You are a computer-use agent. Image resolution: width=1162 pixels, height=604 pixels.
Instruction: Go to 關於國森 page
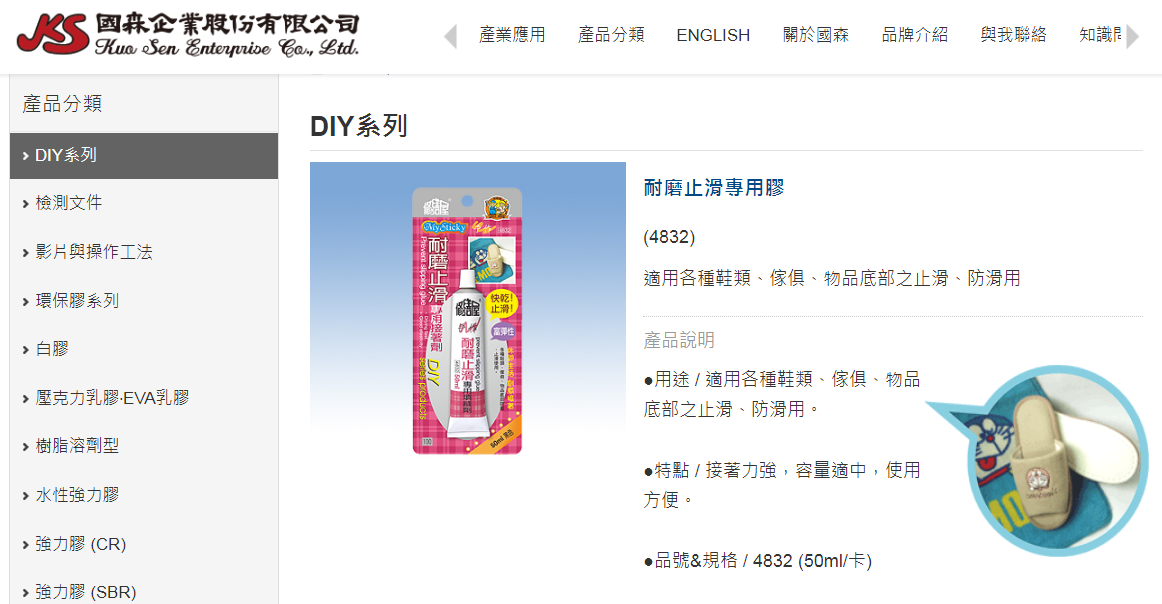pos(816,35)
